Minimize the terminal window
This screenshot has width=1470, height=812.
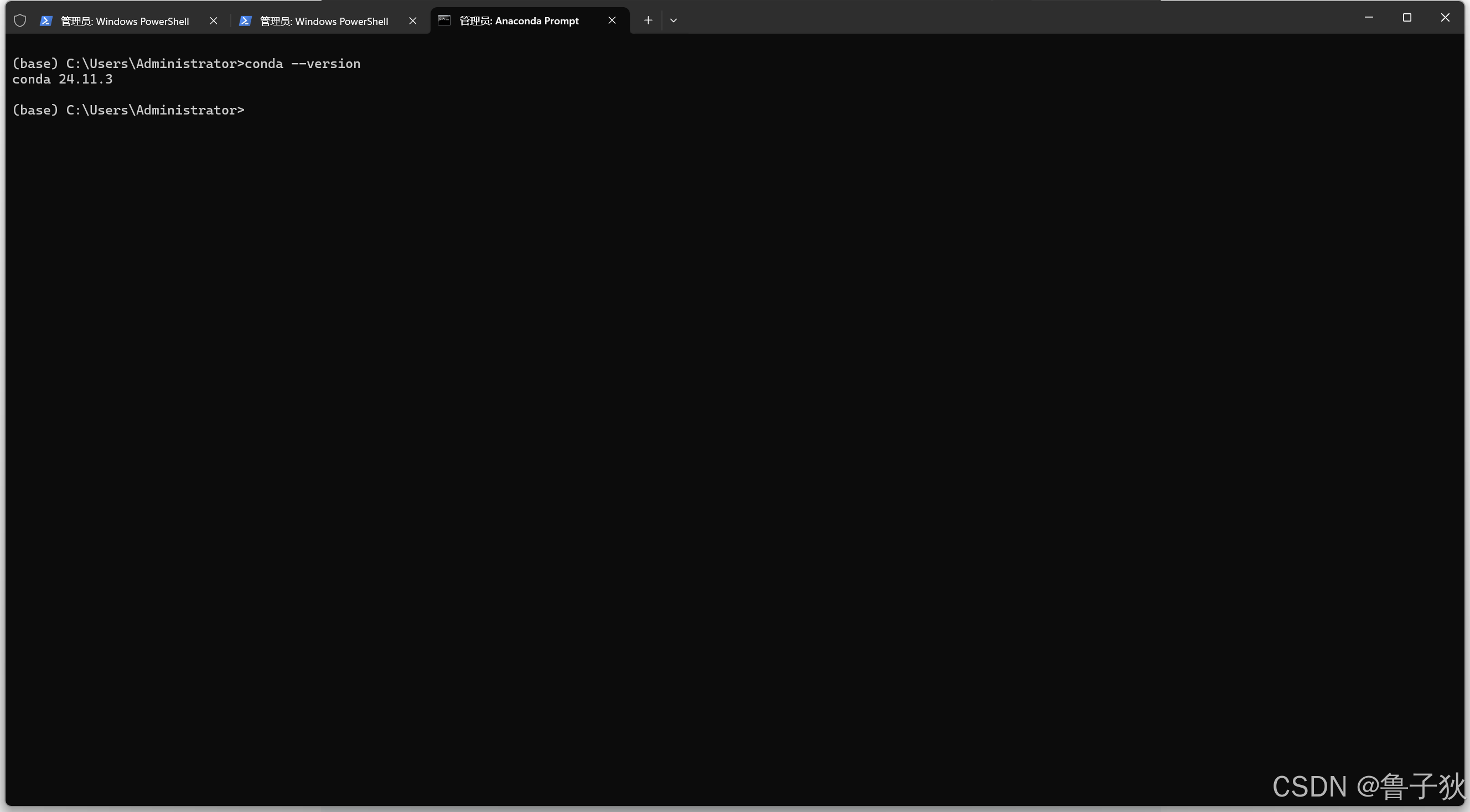point(1368,18)
